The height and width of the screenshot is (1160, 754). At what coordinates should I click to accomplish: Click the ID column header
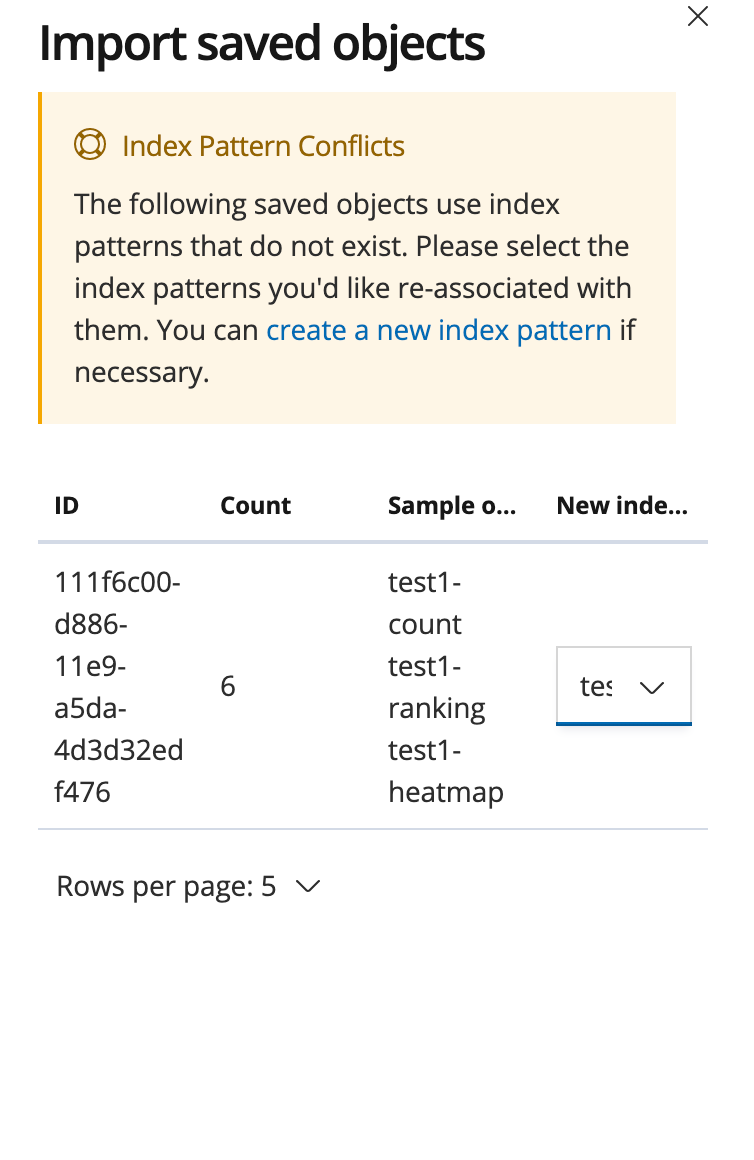[x=67, y=505]
